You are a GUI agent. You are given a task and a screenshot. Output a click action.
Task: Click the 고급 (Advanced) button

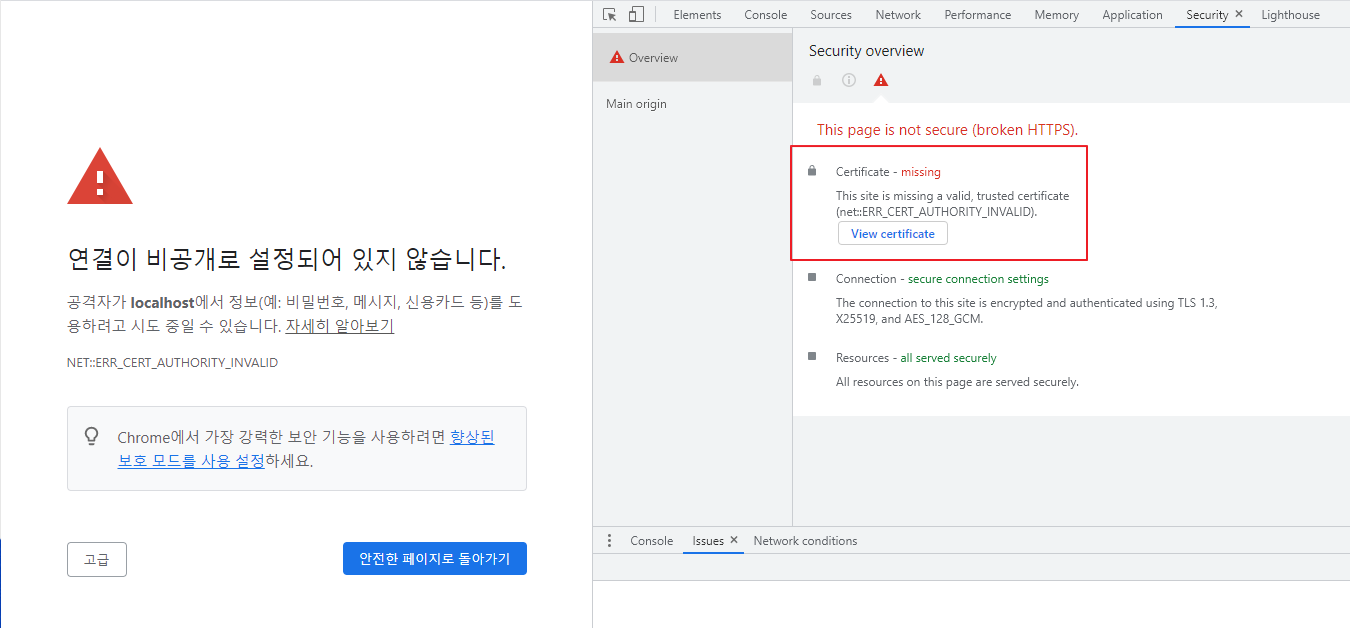click(x=97, y=559)
